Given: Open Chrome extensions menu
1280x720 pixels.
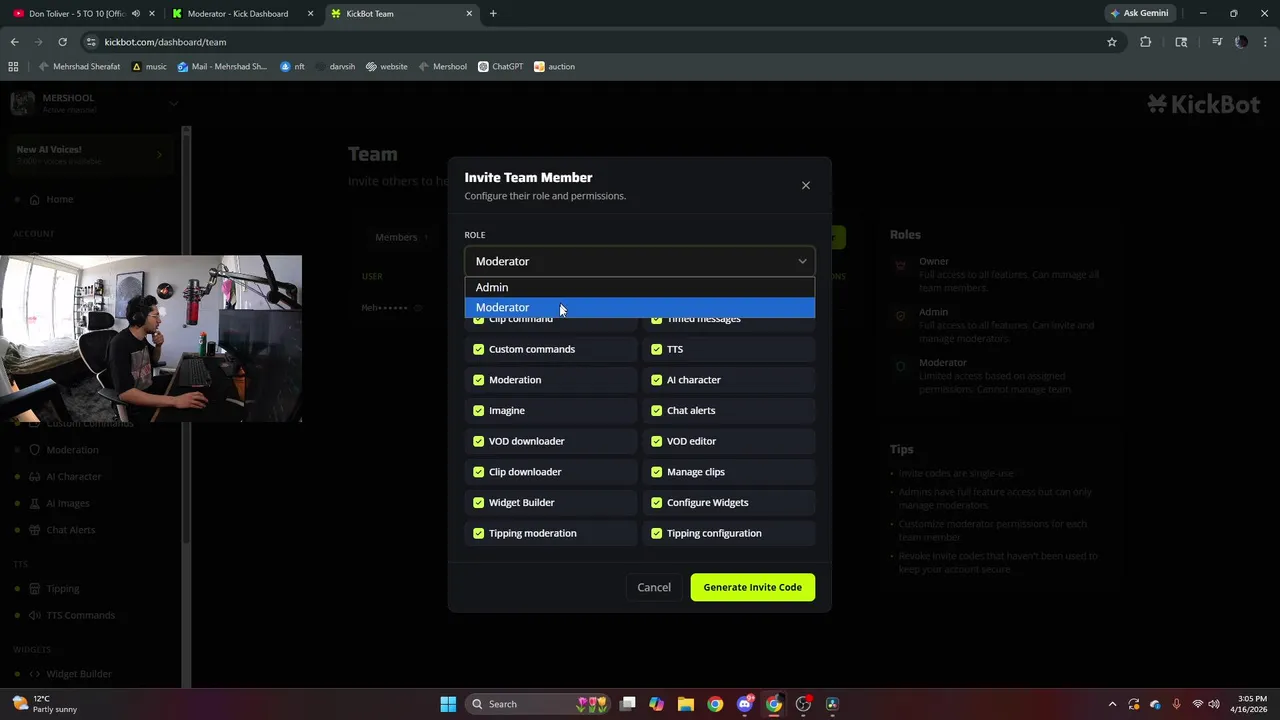Looking at the screenshot, I should (x=1146, y=42).
